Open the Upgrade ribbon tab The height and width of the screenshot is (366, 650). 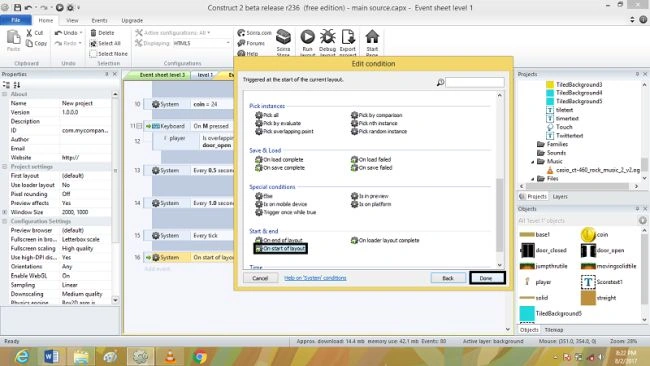132,20
